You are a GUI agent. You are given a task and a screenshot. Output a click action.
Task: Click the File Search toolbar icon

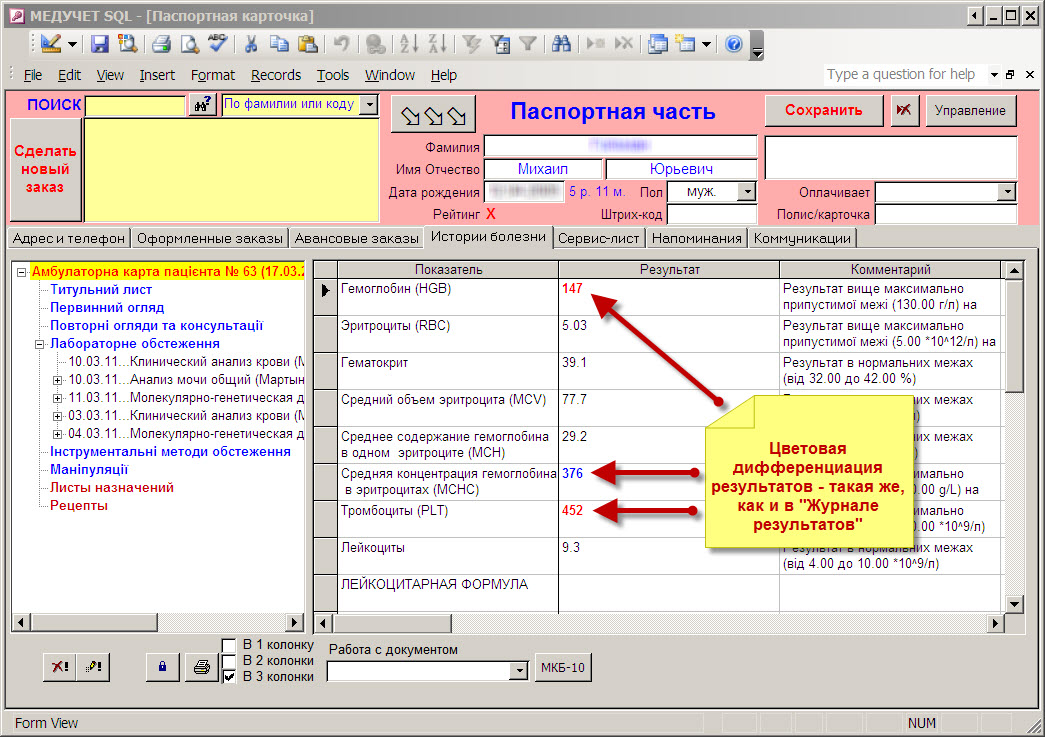[127, 44]
